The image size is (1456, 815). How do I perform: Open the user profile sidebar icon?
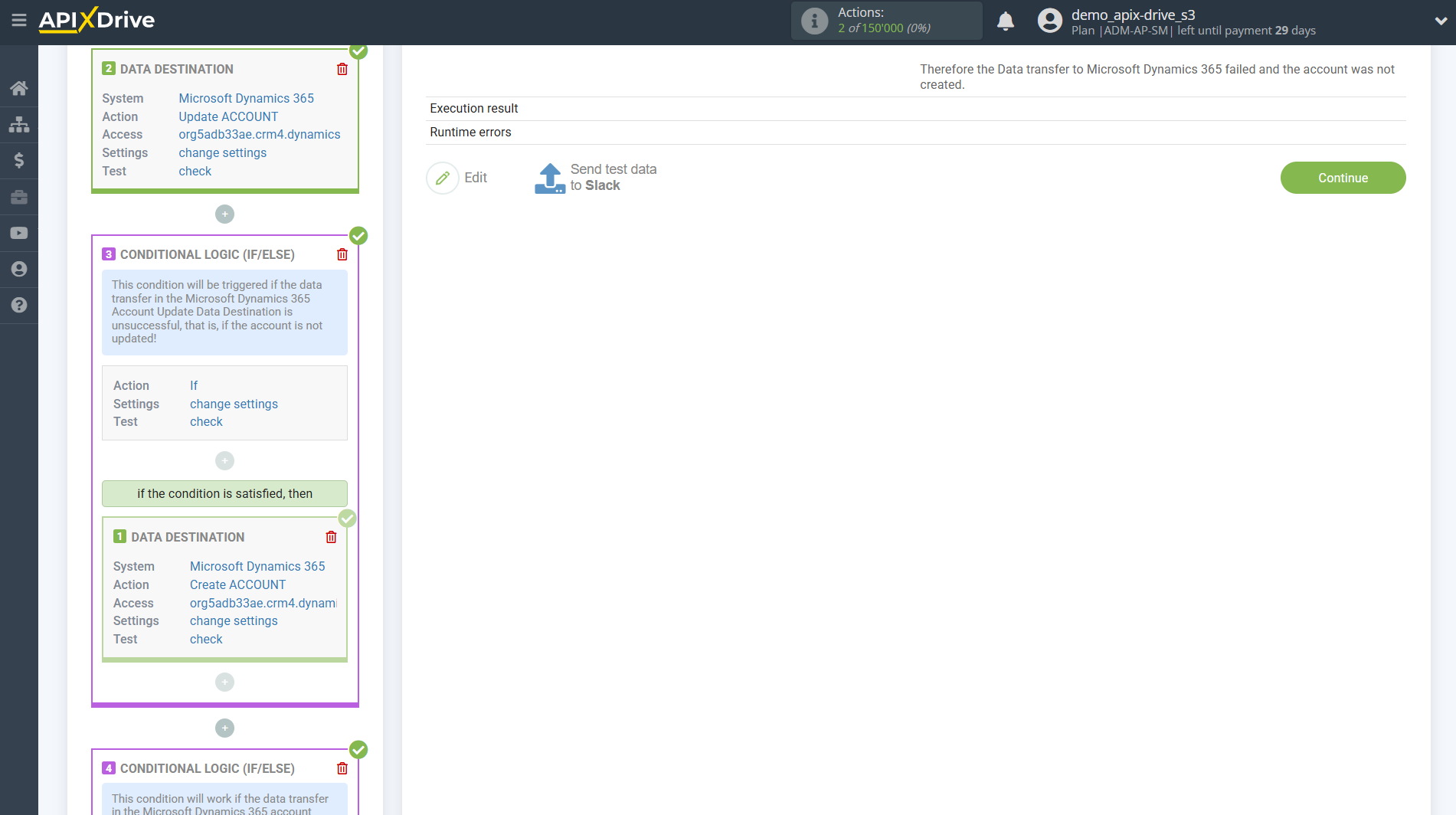pyautogui.click(x=19, y=269)
